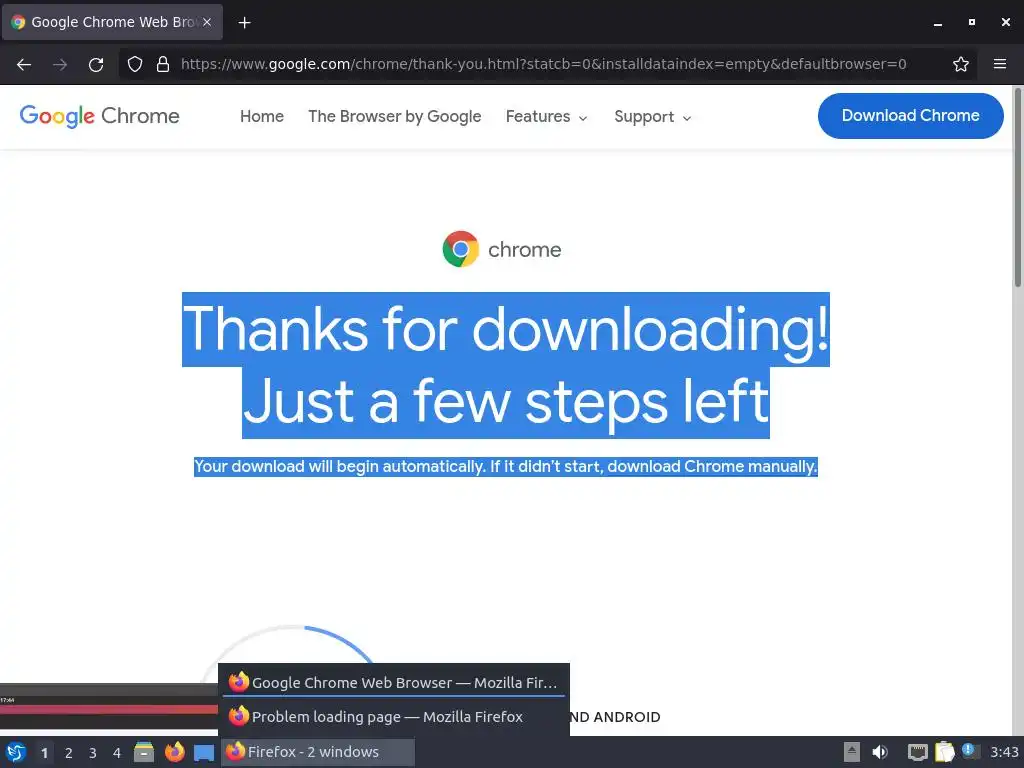Viewport: 1024px width, 768px height.
Task: Switch to workspace 4
Action: 117,753
